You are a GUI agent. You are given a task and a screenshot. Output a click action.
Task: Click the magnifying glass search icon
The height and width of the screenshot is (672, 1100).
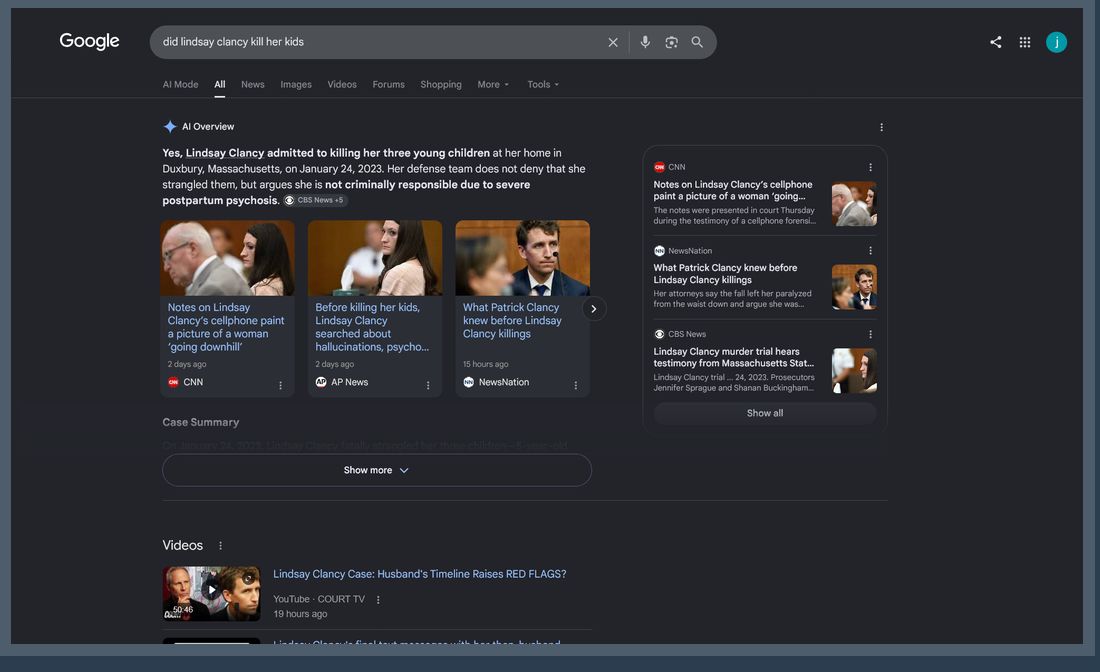click(x=697, y=42)
